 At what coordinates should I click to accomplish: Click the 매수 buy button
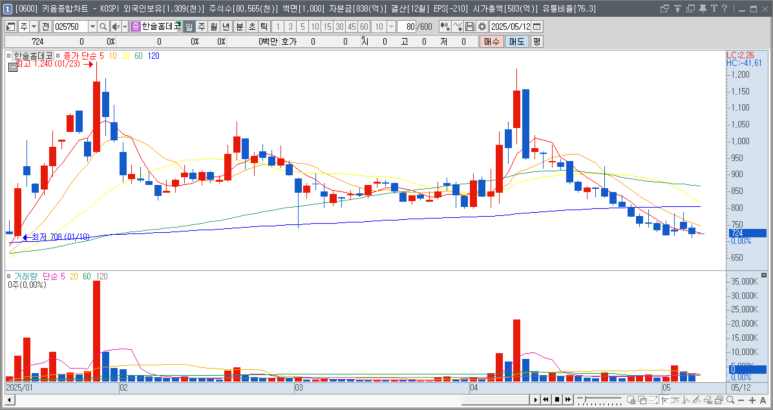coord(492,42)
